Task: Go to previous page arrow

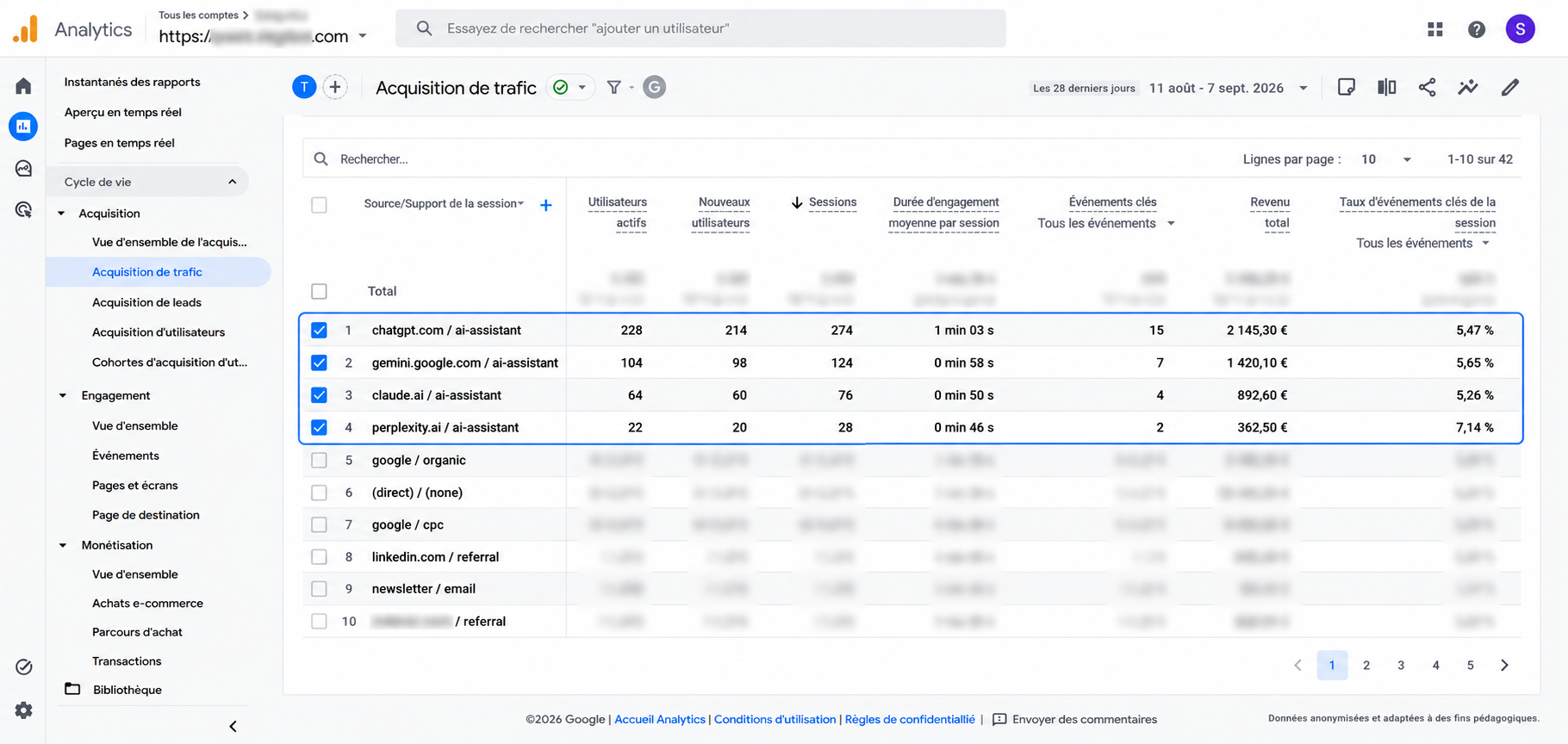Action: coord(1297,665)
